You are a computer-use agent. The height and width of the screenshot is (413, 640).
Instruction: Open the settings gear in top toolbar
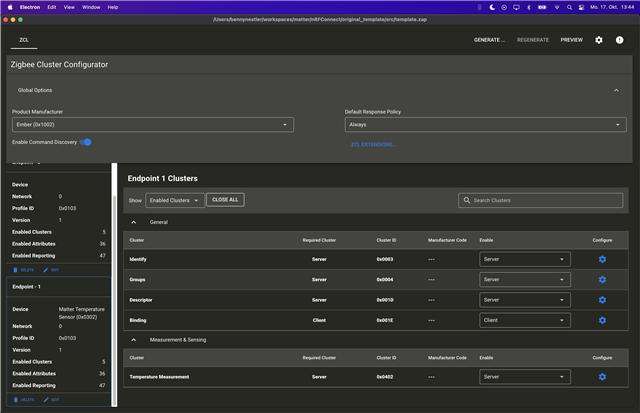[x=598, y=40]
